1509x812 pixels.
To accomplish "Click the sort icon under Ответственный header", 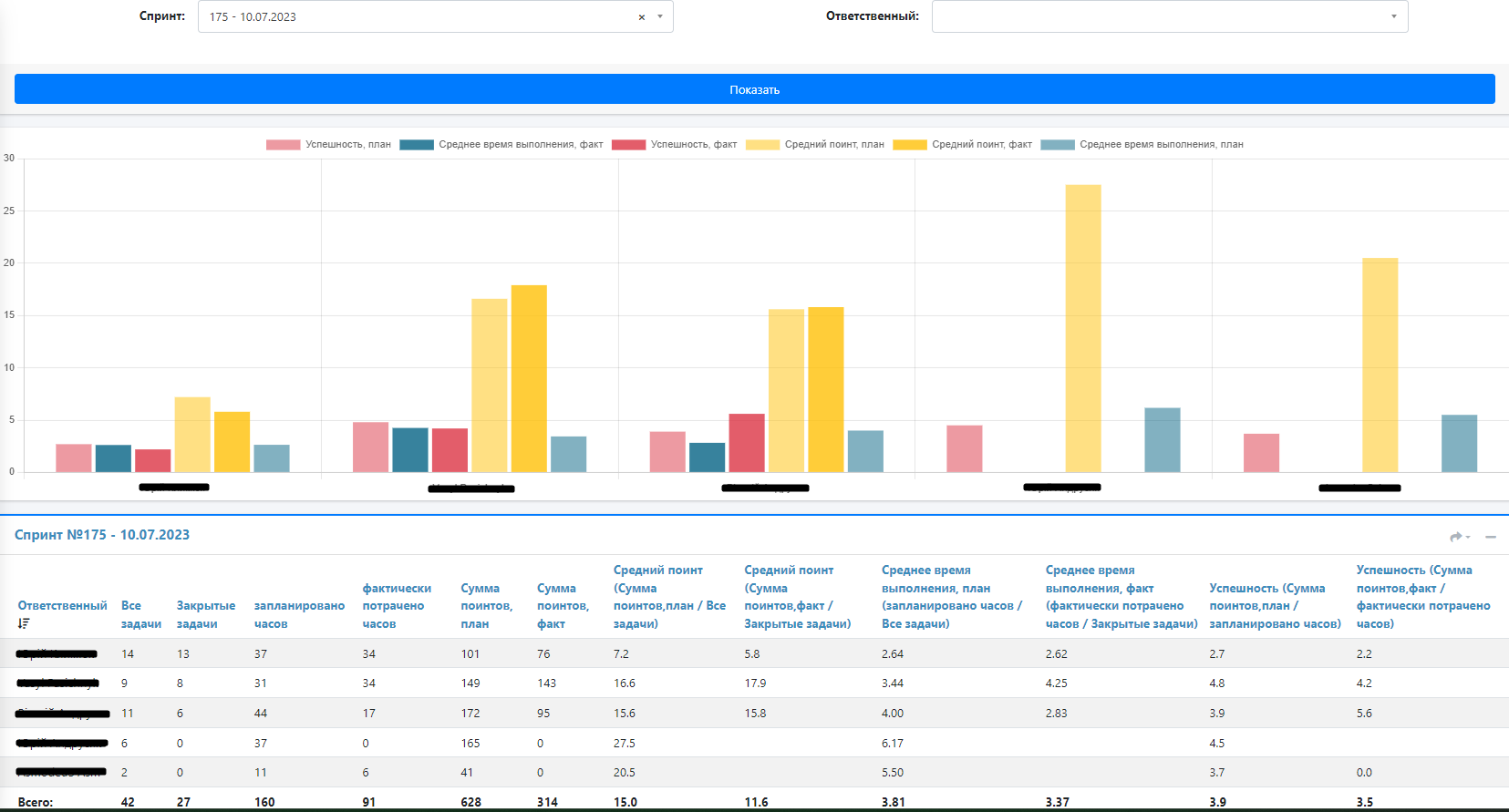I will coord(24,623).
